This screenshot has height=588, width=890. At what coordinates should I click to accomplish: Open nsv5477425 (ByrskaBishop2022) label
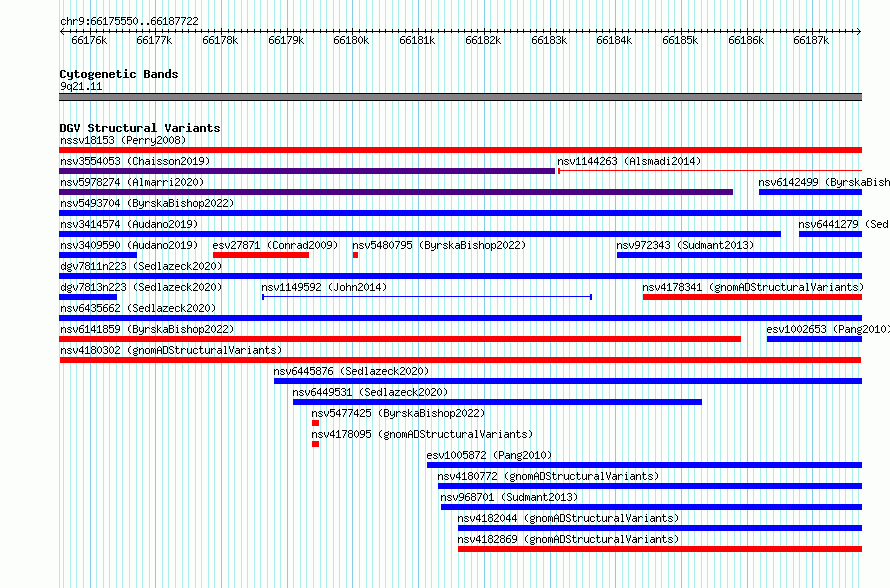coord(398,413)
